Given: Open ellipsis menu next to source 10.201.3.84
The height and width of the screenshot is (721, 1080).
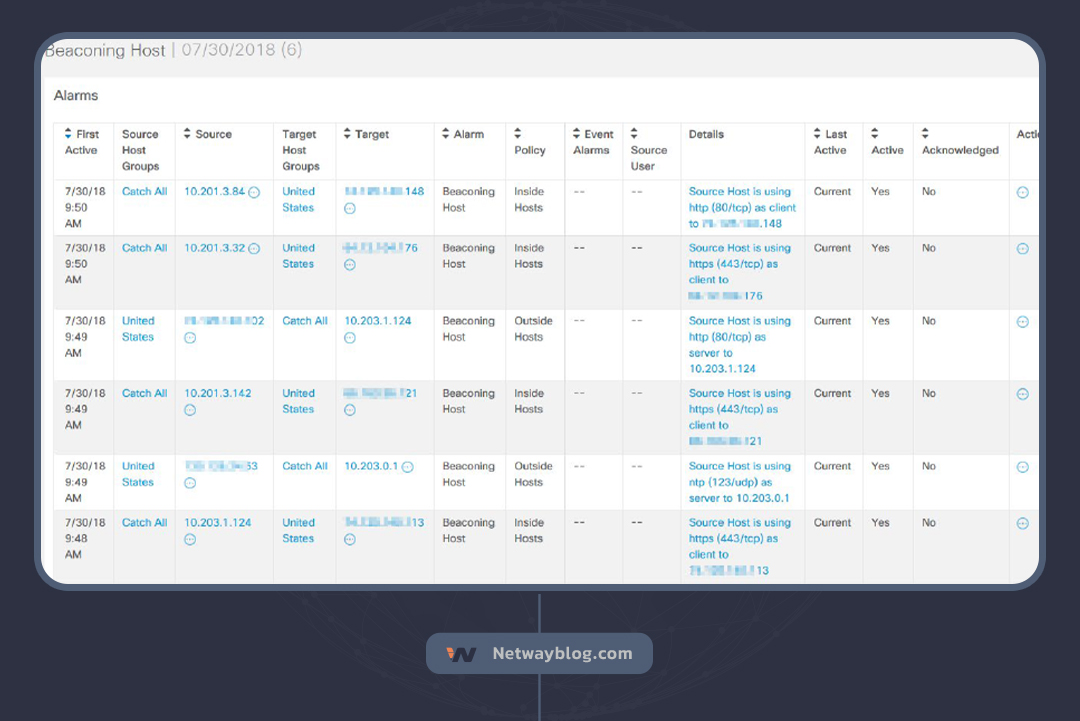Looking at the screenshot, I should [x=254, y=192].
